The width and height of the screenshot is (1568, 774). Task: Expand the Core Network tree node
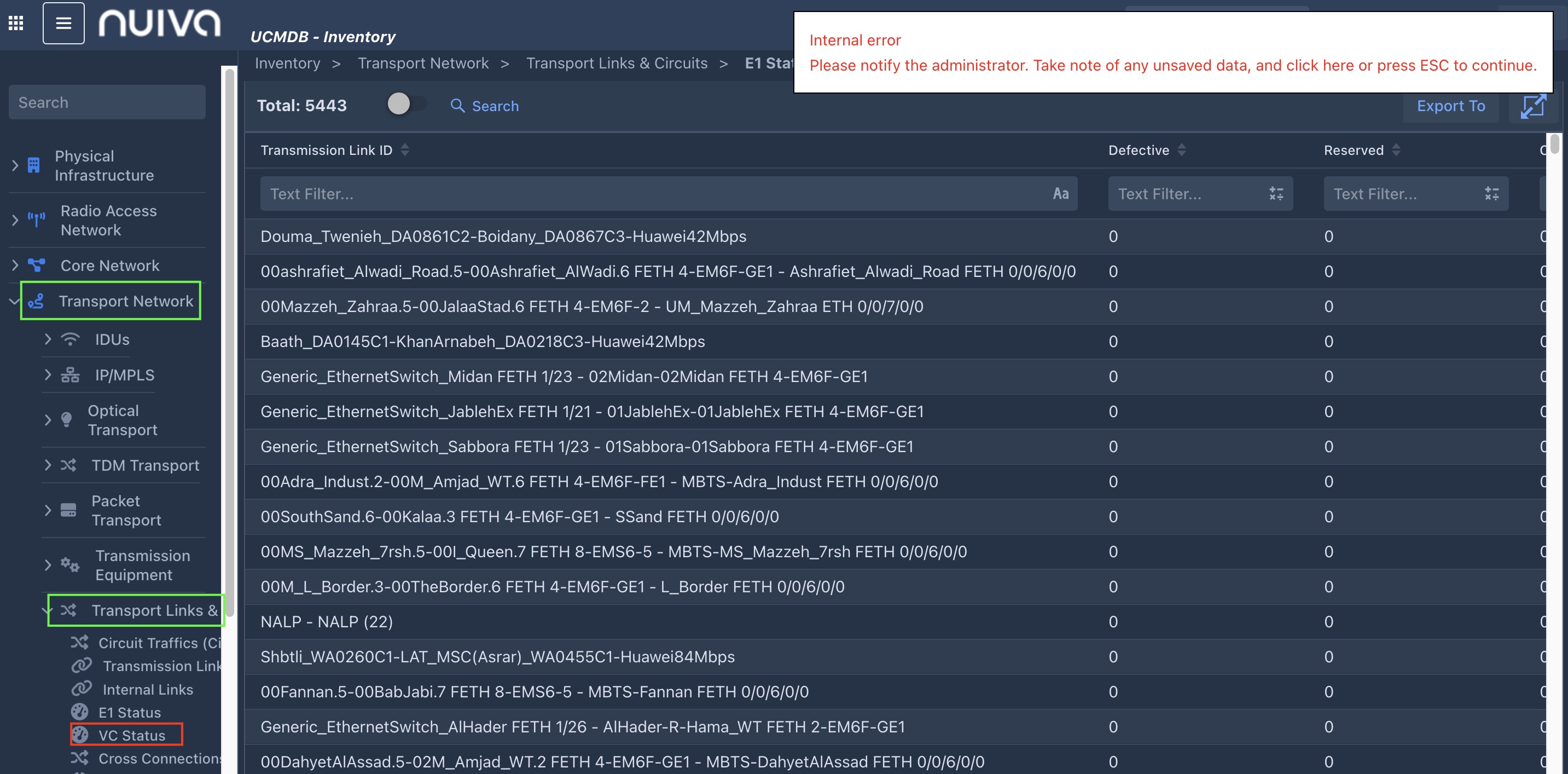(15, 265)
